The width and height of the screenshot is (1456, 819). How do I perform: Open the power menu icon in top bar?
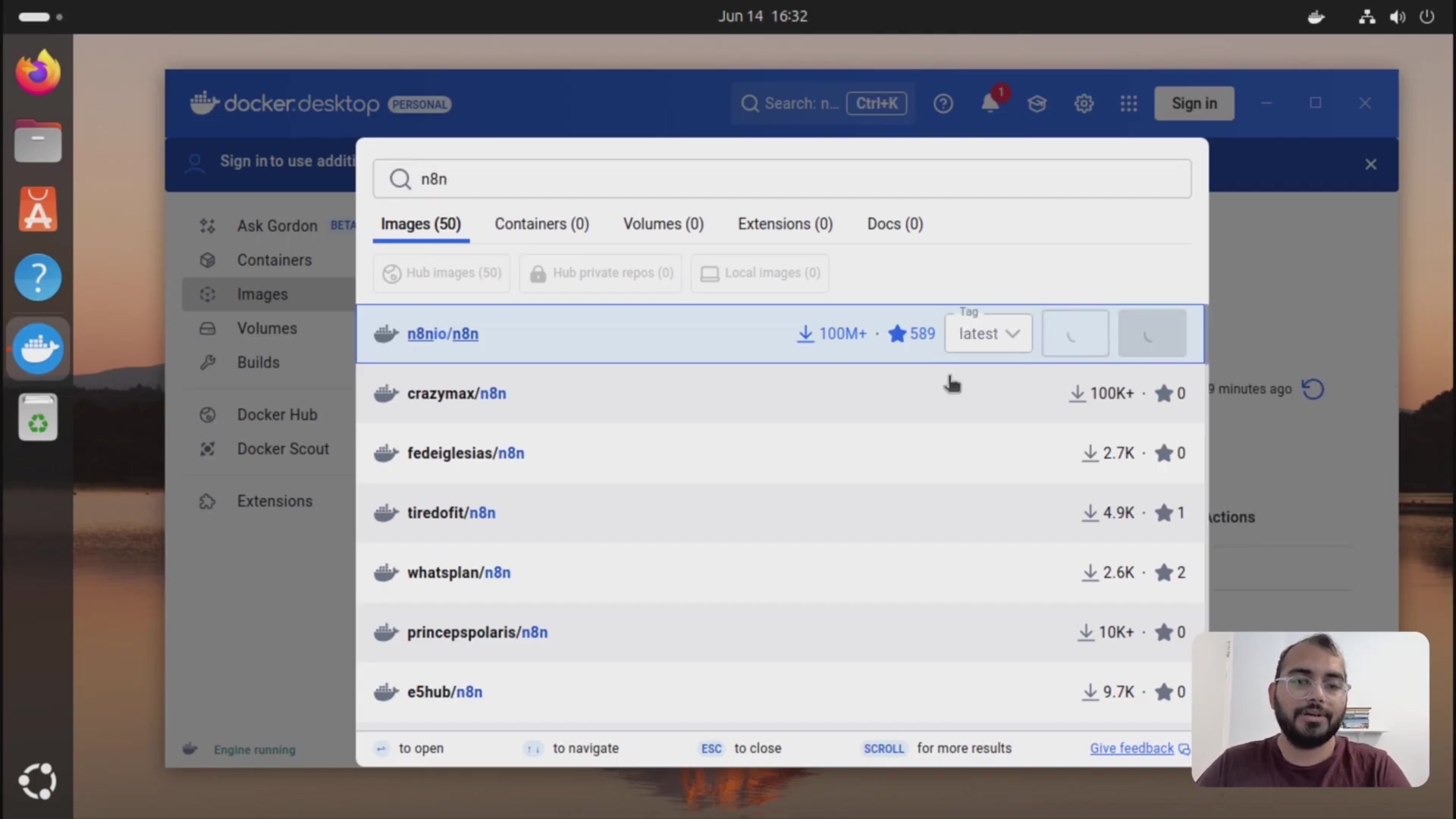pos(1427,17)
